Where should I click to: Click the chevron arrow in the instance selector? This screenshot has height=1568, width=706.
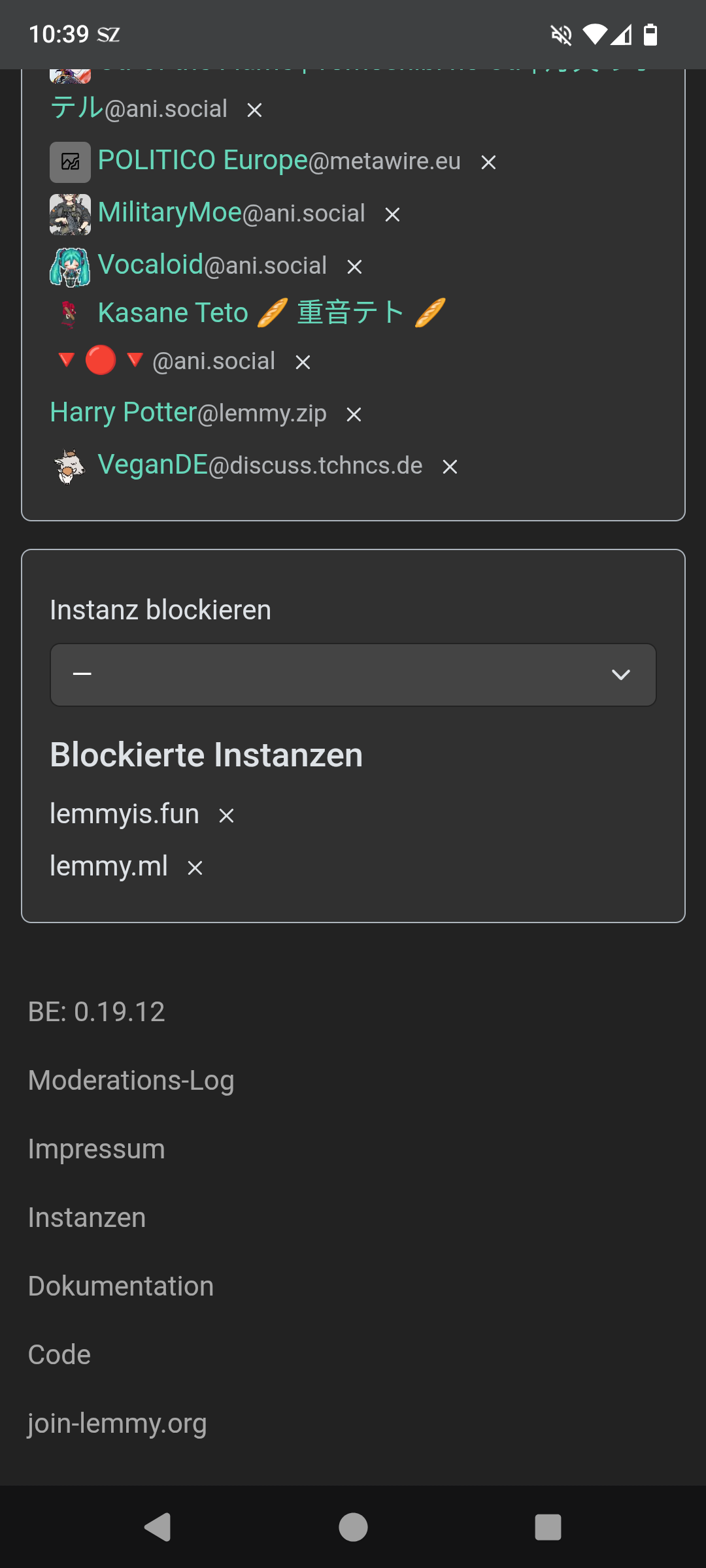[x=620, y=675]
